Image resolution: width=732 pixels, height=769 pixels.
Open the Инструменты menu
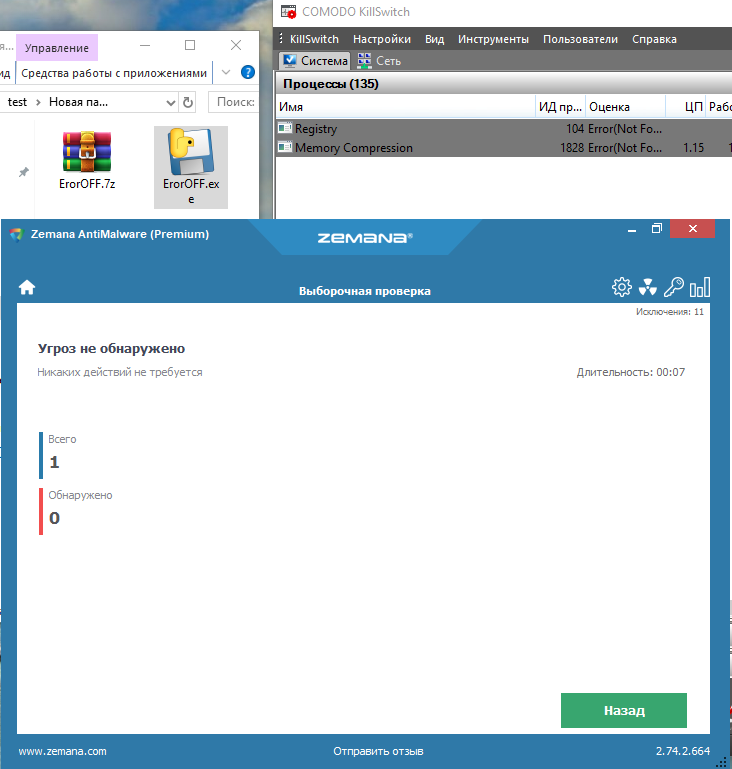493,39
